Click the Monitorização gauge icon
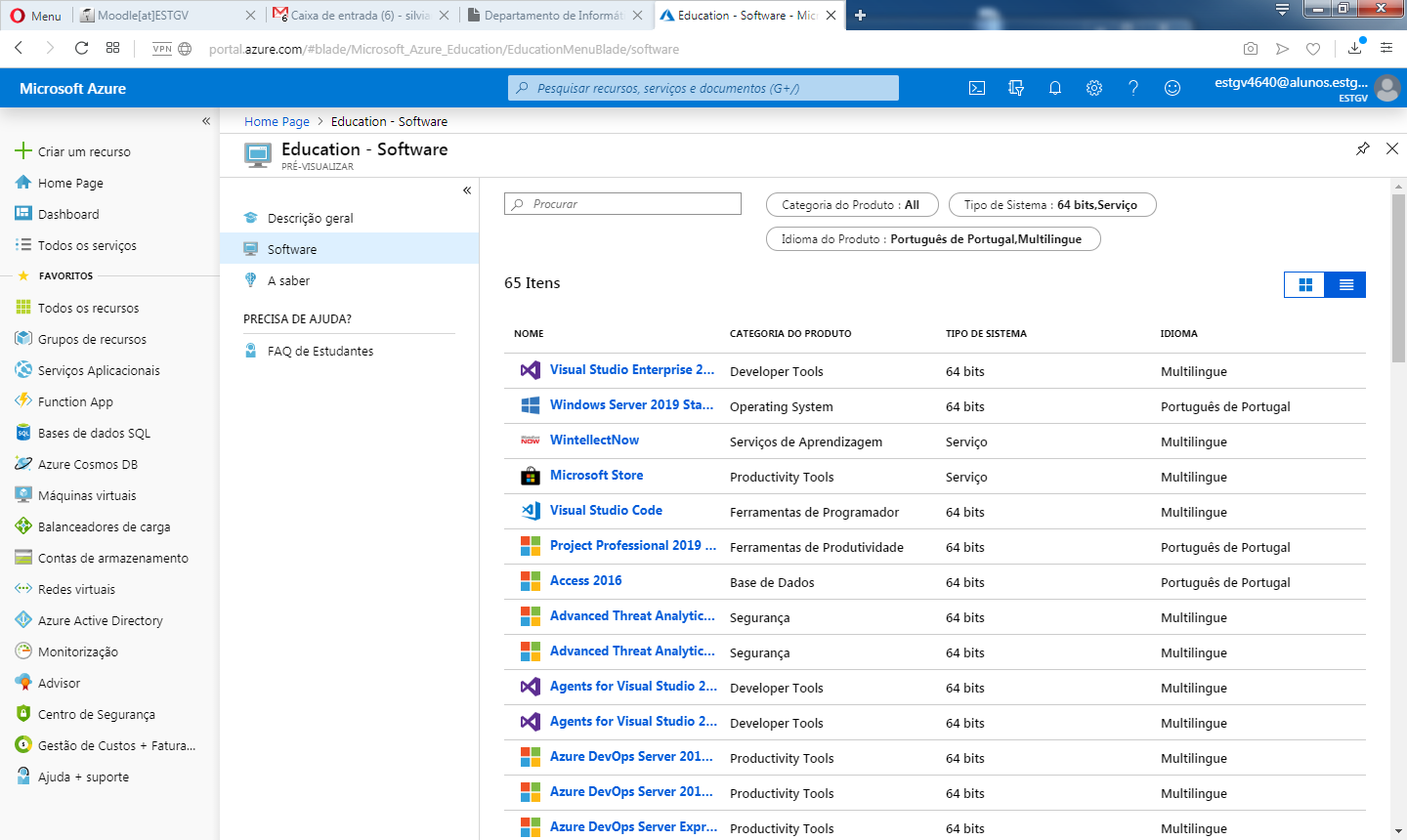This screenshot has width=1407, height=840. [x=23, y=651]
